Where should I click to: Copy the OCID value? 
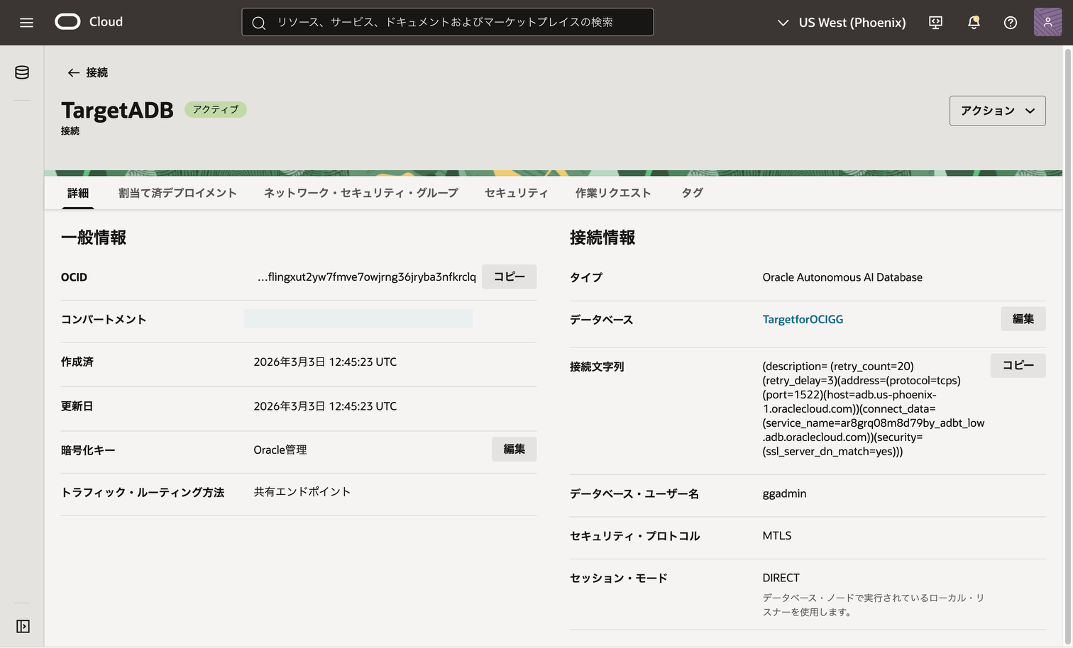(x=509, y=277)
